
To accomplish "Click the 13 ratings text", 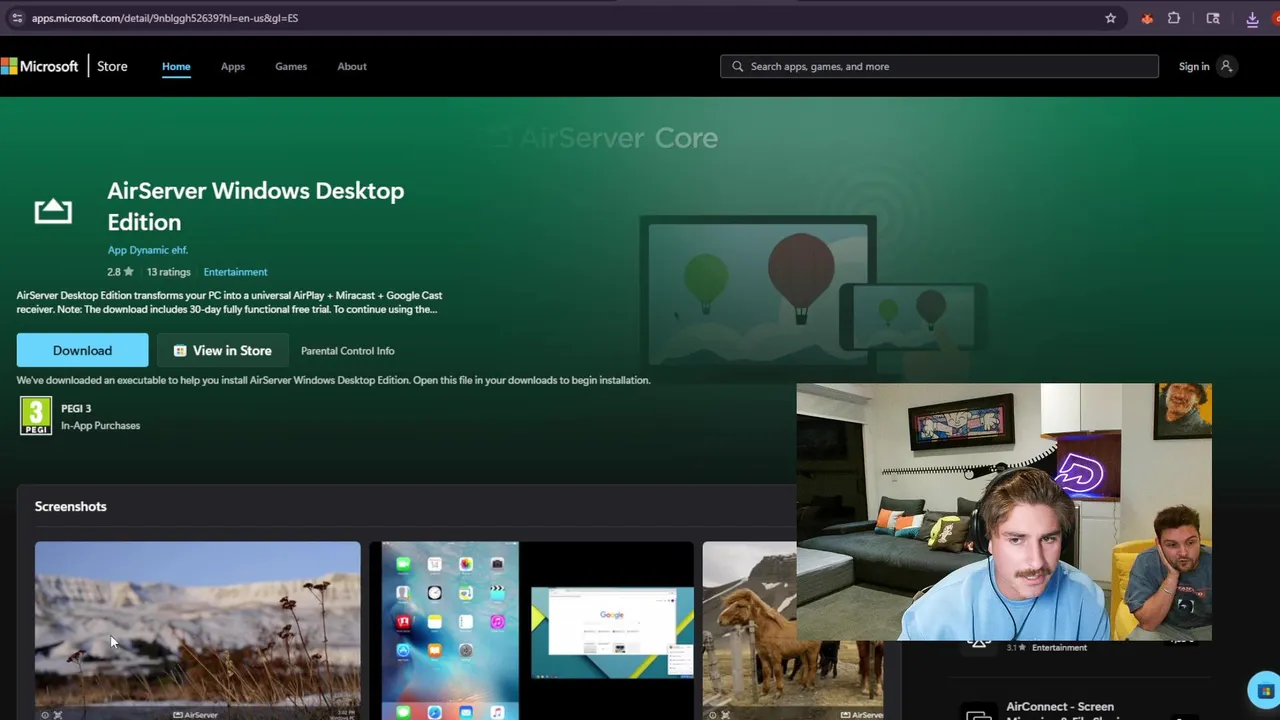I will coord(168,272).
